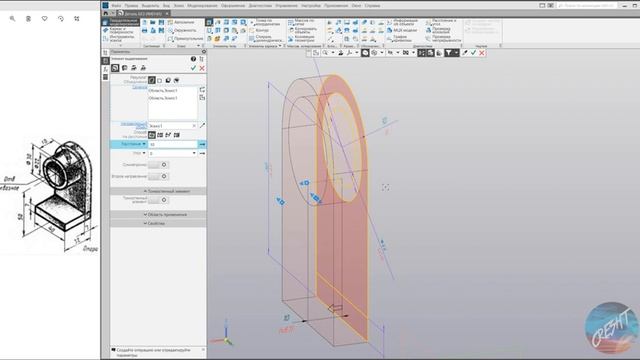
Task: Click the zoom magnifier in view toolbar
Action: click(325, 53)
